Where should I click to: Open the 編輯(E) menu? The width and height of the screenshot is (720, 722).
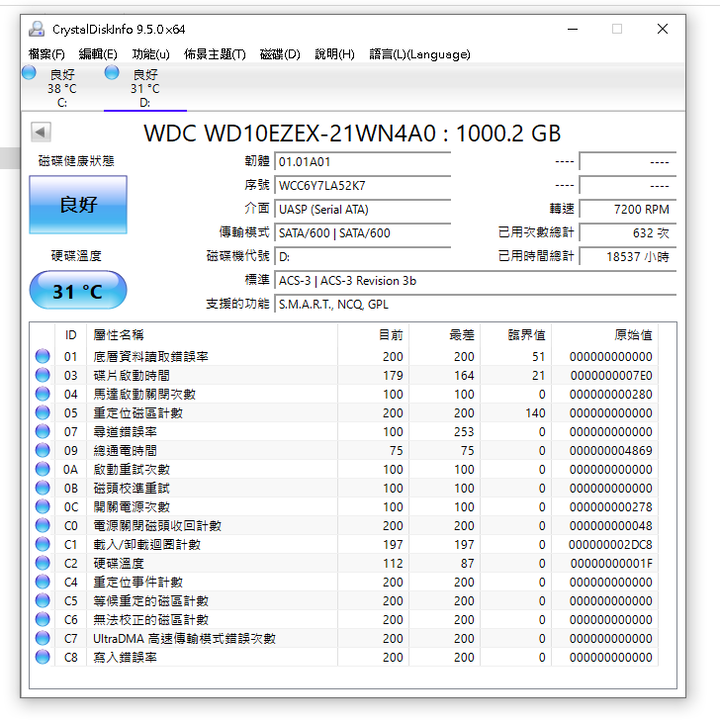tap(98, 54)
